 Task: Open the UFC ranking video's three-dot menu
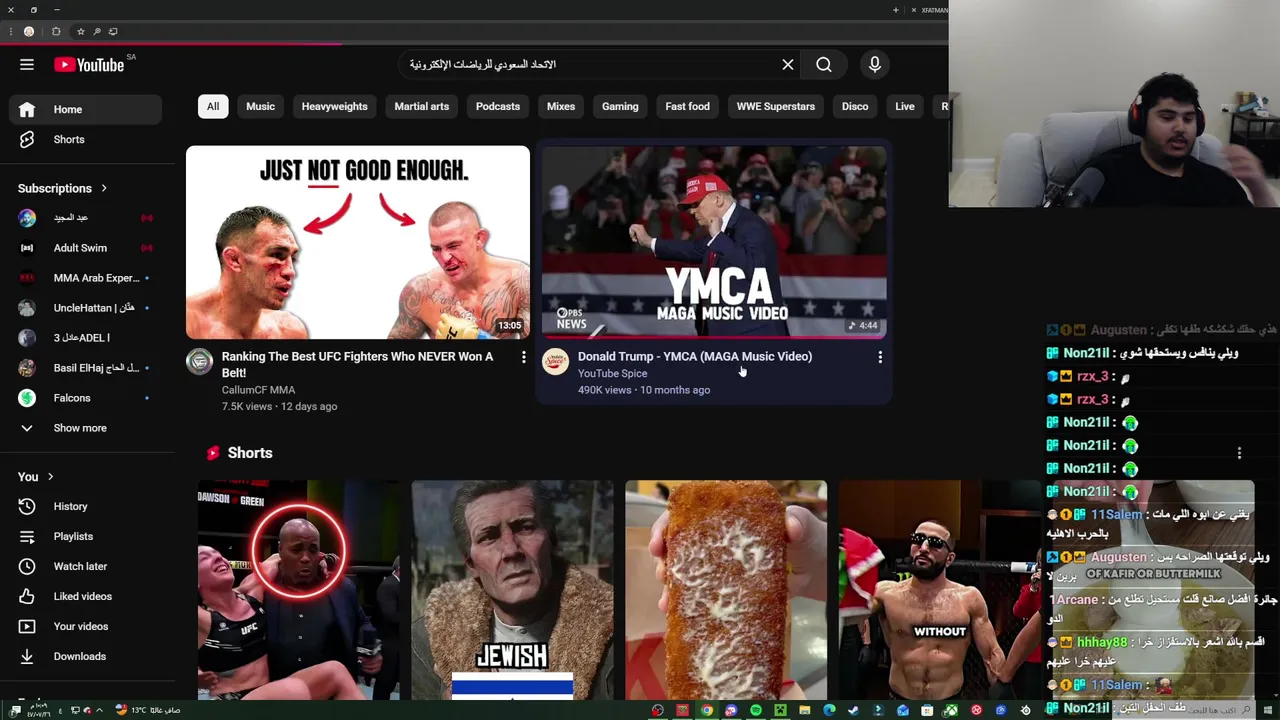click(x=523, y=357)
